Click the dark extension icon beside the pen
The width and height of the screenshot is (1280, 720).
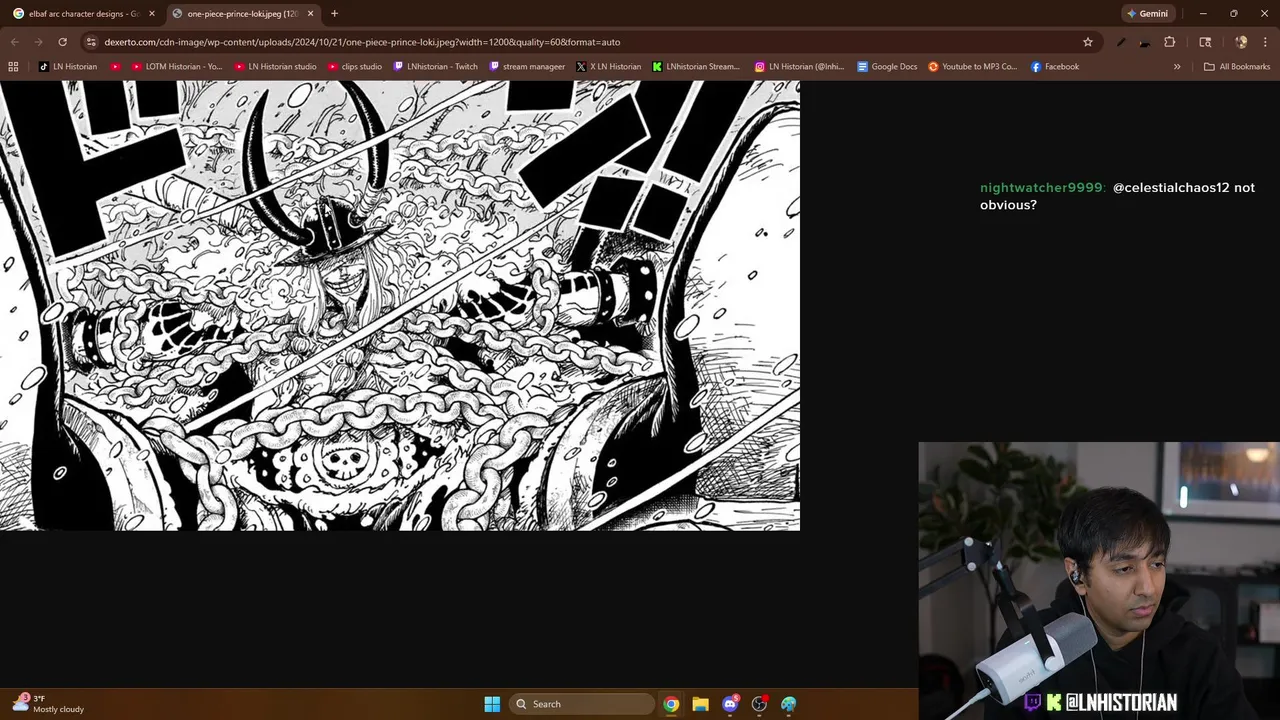pyautogui.click(x=1144, y=42)
